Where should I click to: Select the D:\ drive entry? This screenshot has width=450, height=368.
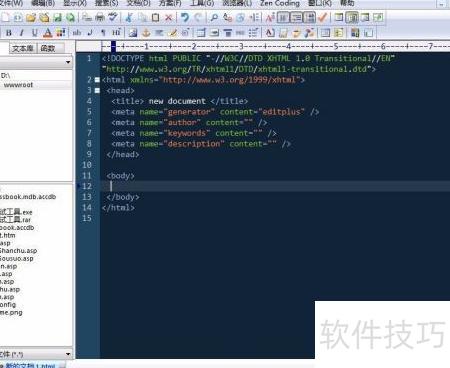click(x=5, y=76)
